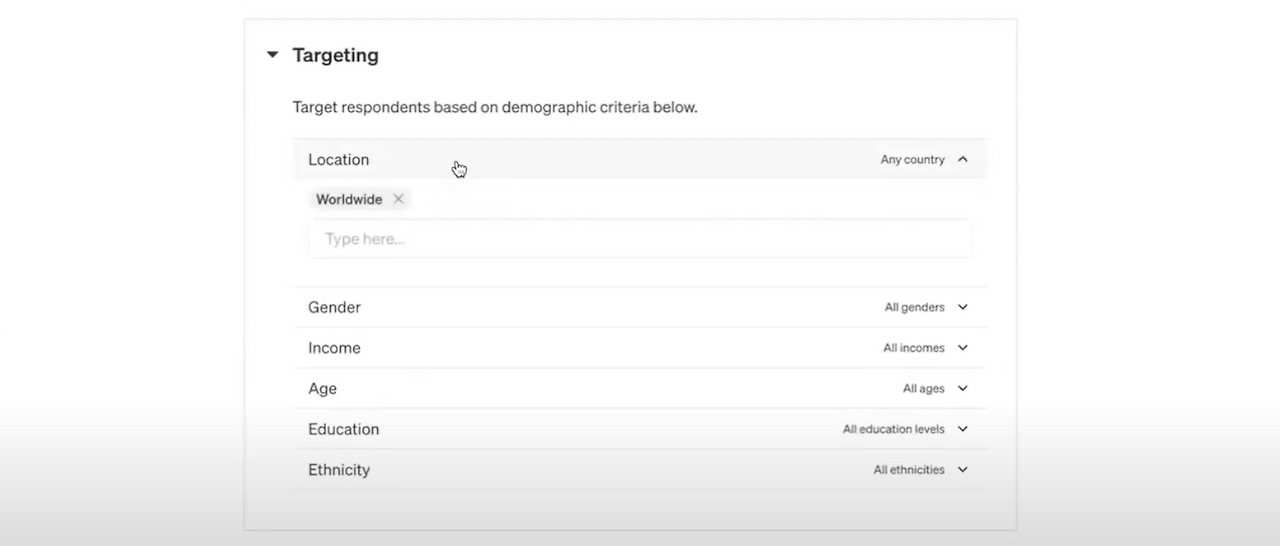The height and width of the screenshot is (546, 1280).
Task: Click the Targeting section heading
Action: click(335, 55)
